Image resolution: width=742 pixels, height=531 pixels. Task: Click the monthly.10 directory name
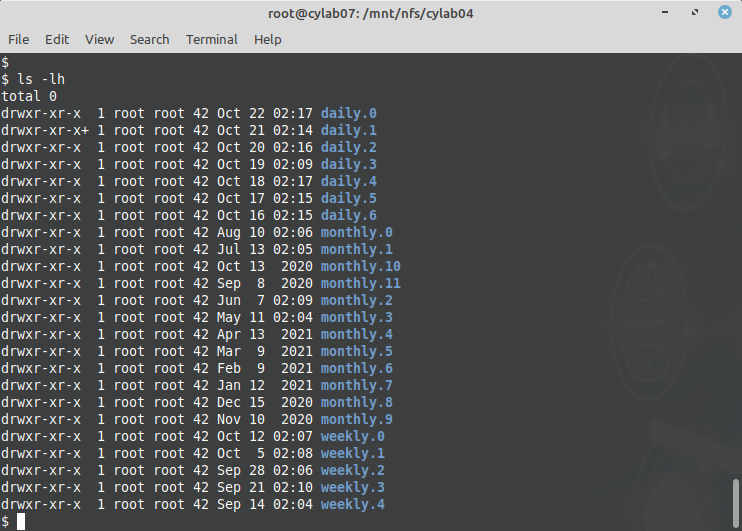(x=361, y=266)
